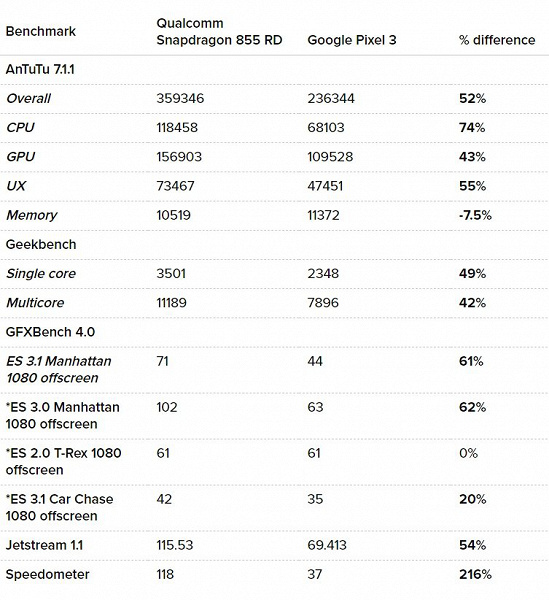Click the Overall score 359346
The height and width of the screenshot is (600, 549).
pyautogui.click(x=180, y=99)
